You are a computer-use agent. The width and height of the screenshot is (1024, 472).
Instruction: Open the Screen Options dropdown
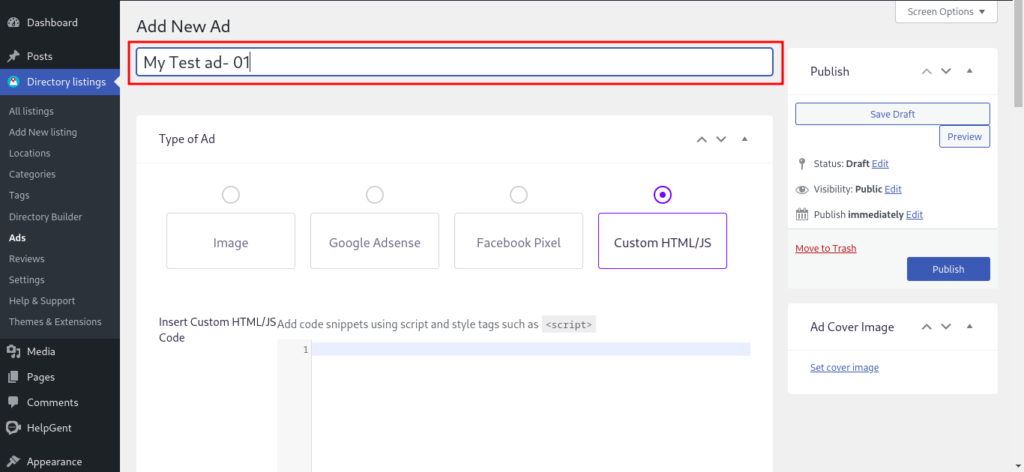945,12
